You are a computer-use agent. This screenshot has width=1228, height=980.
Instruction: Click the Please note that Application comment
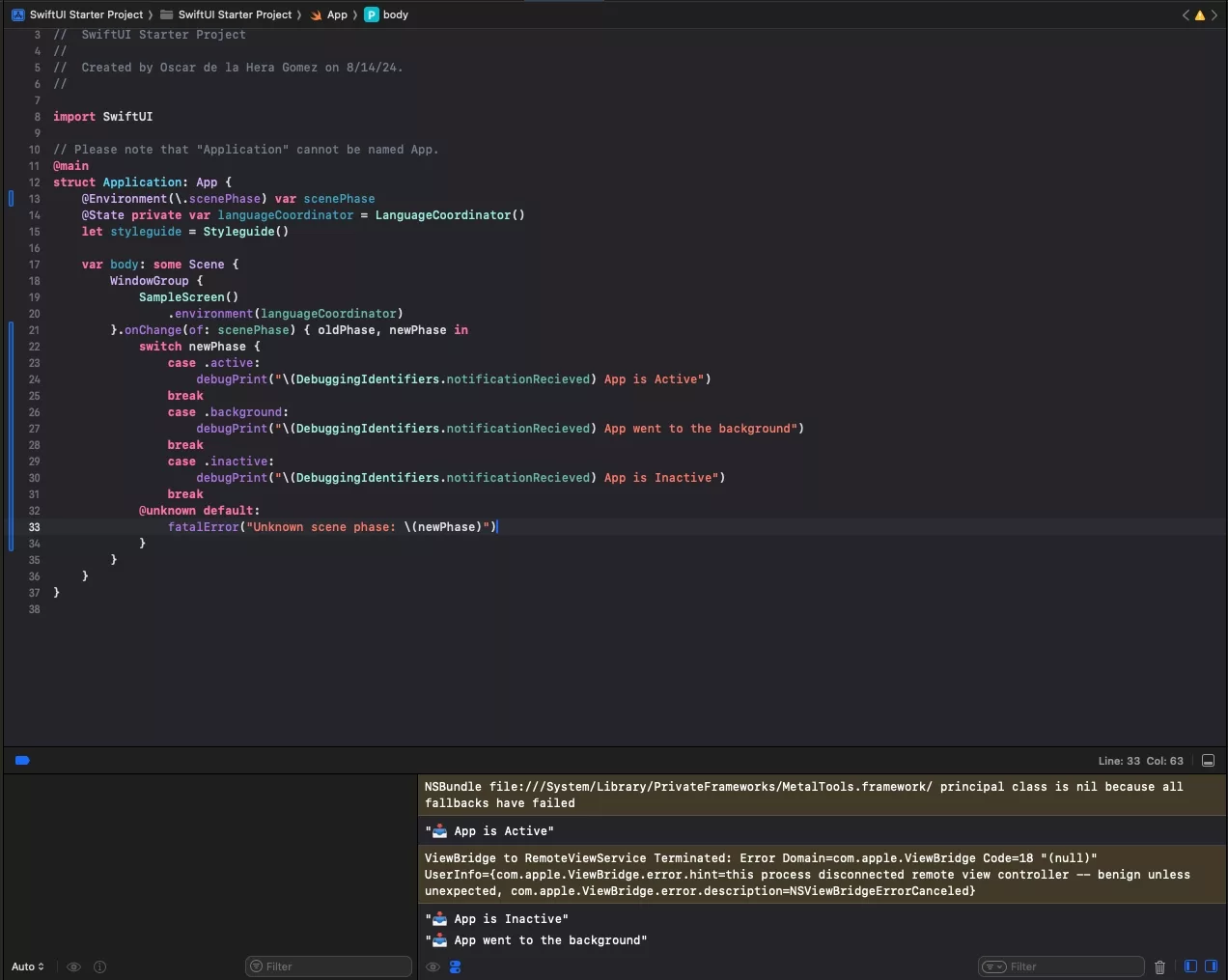pyautogui.click(x=246, y=150)
